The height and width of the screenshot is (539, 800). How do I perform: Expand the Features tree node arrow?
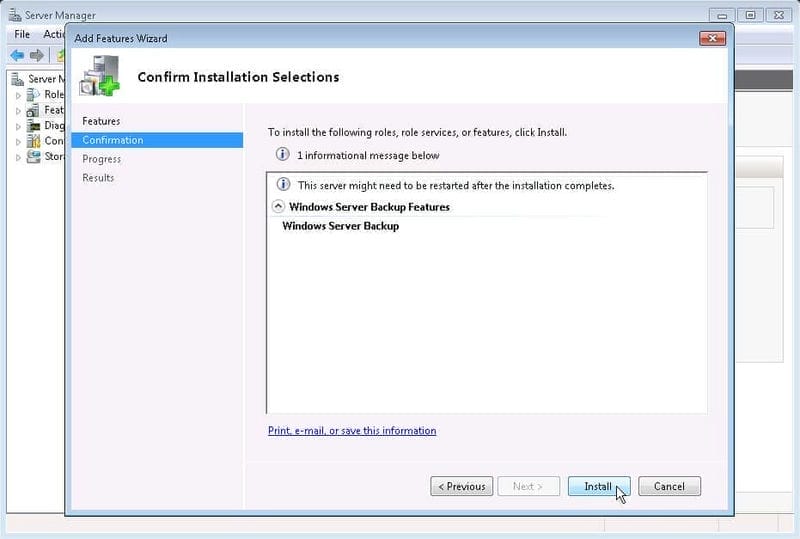coord(18,111)
